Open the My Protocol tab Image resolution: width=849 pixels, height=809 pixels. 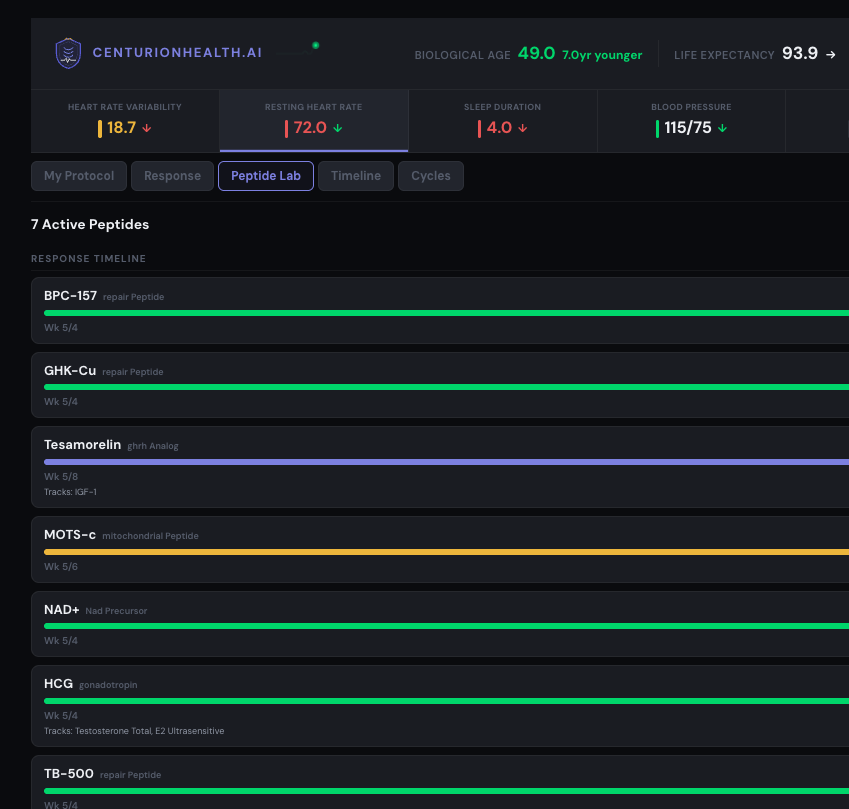pyautogui.click(x=79, y=176)
